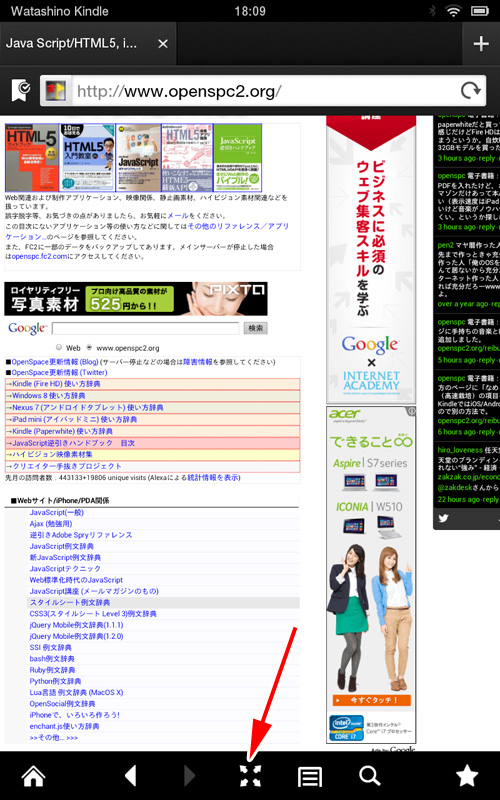
Task: Tap the Home icon in the bottom bar
Action: 33,776
